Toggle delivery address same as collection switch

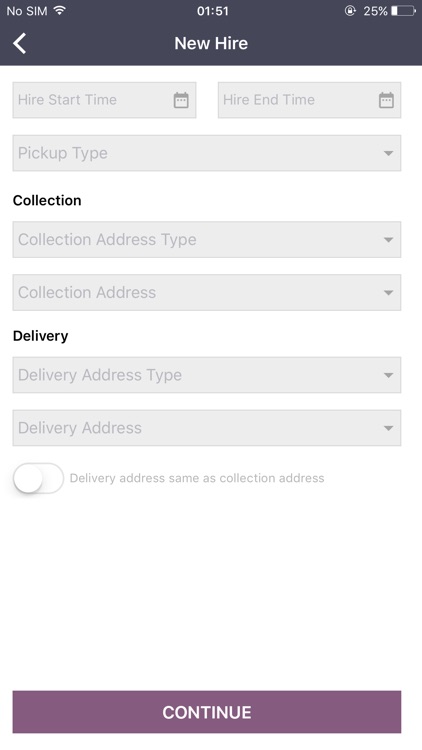[x=38, y=478]
